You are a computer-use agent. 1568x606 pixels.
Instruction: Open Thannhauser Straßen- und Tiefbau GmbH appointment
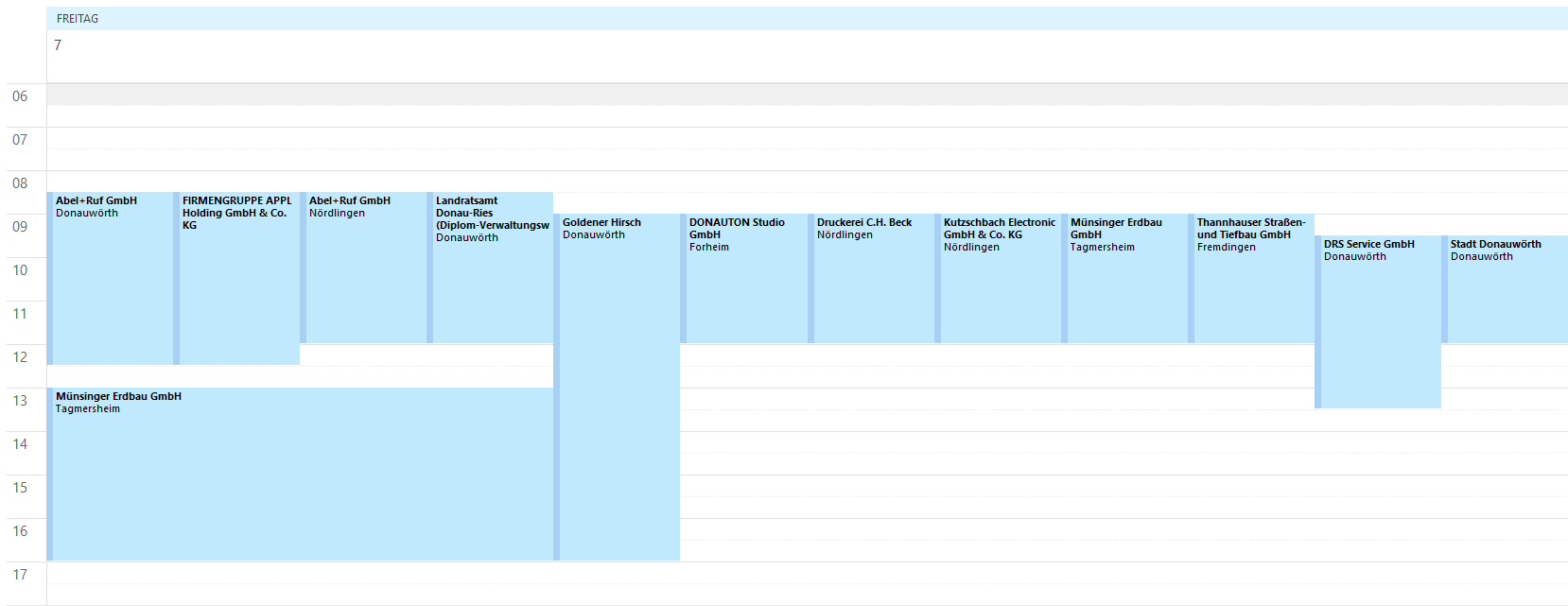[x=1251, y=278]
